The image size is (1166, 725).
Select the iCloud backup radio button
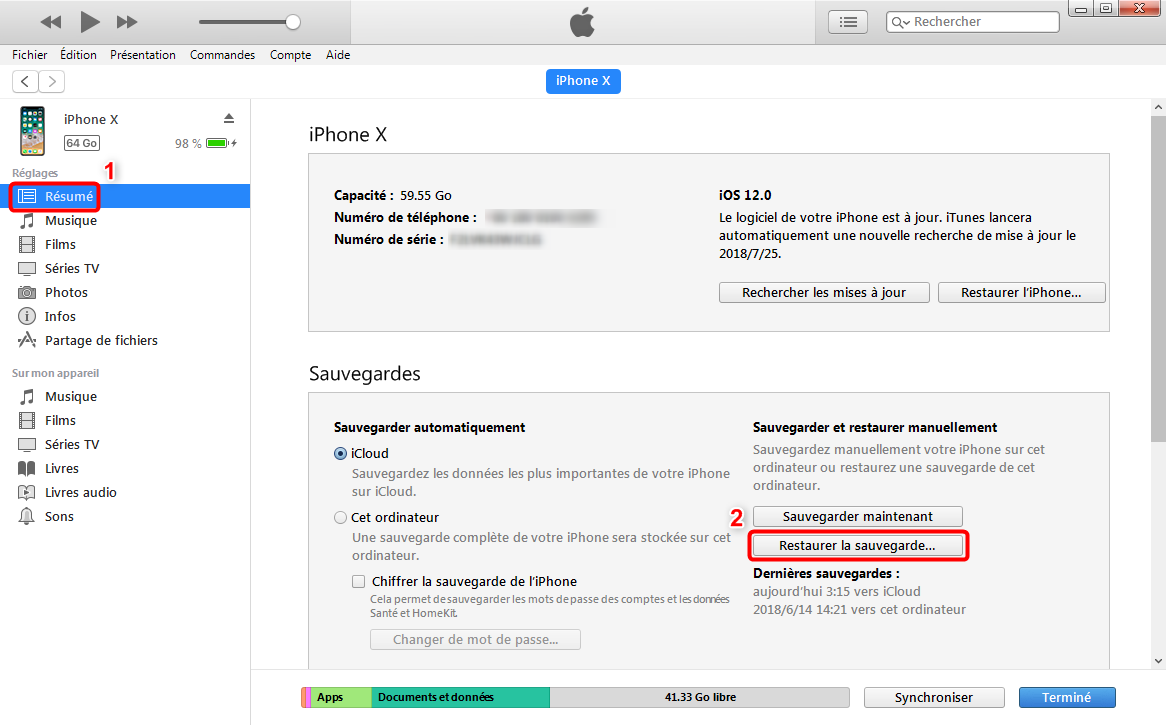341,454
